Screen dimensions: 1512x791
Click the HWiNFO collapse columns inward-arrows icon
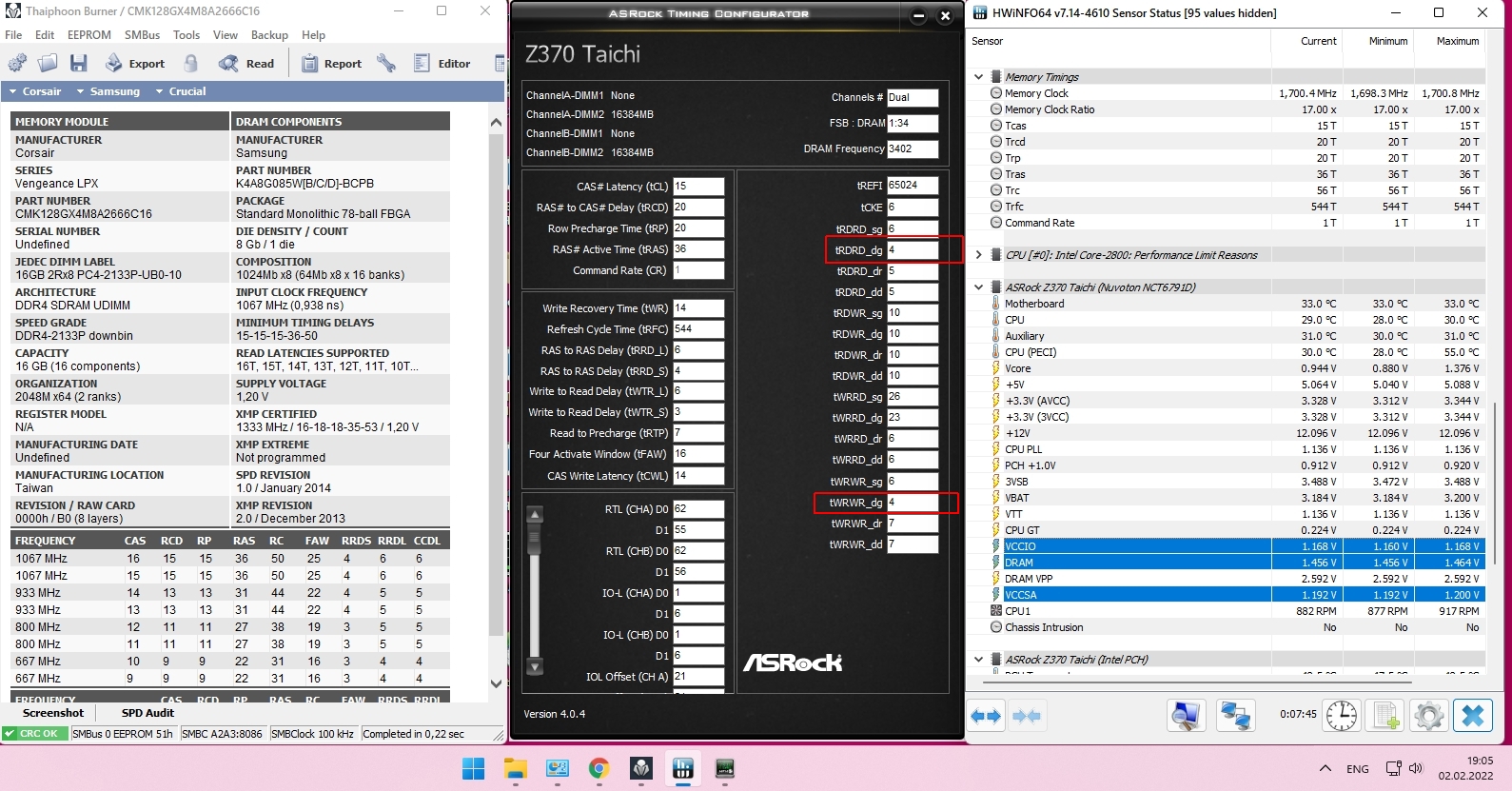(x=1027, y=716)
